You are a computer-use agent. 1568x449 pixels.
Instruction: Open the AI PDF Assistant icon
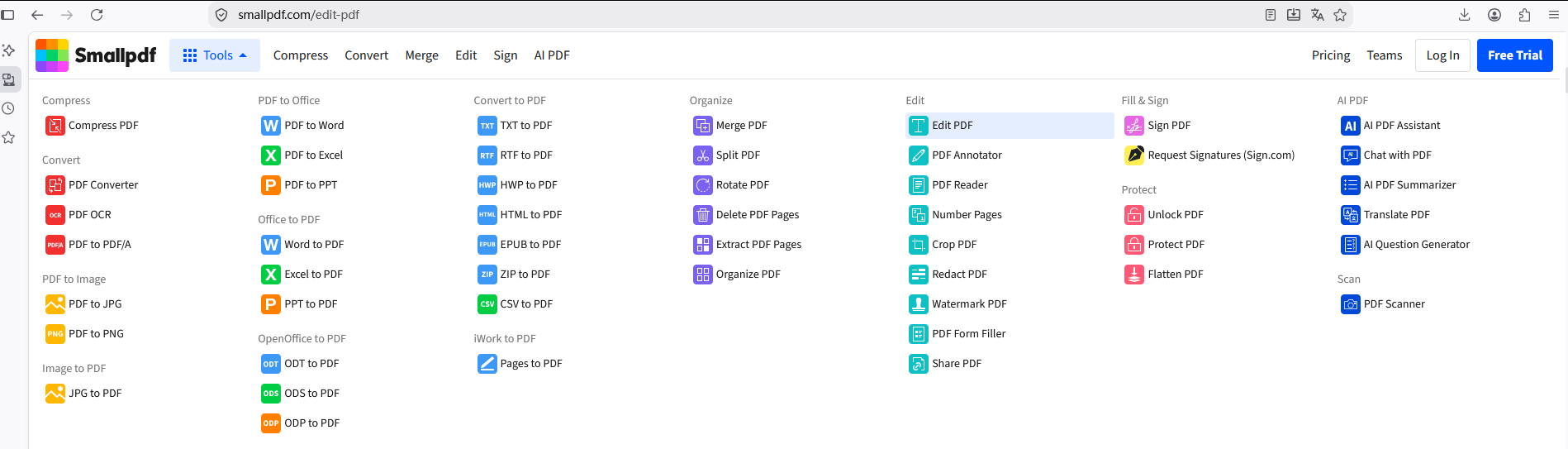pyautogui.click(x=1351, y=126)
